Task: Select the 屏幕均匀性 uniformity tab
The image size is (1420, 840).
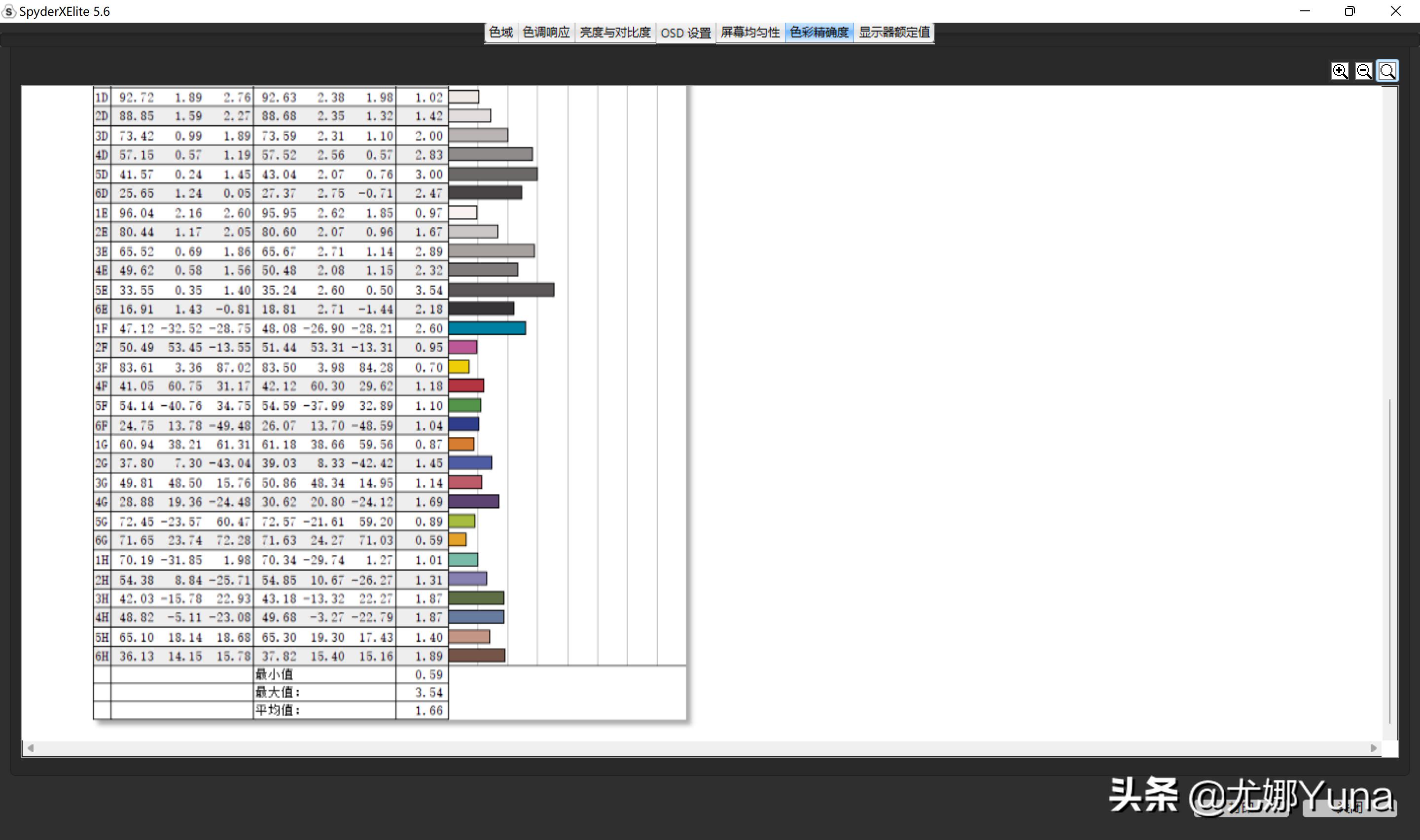Action: click(749, 32)
